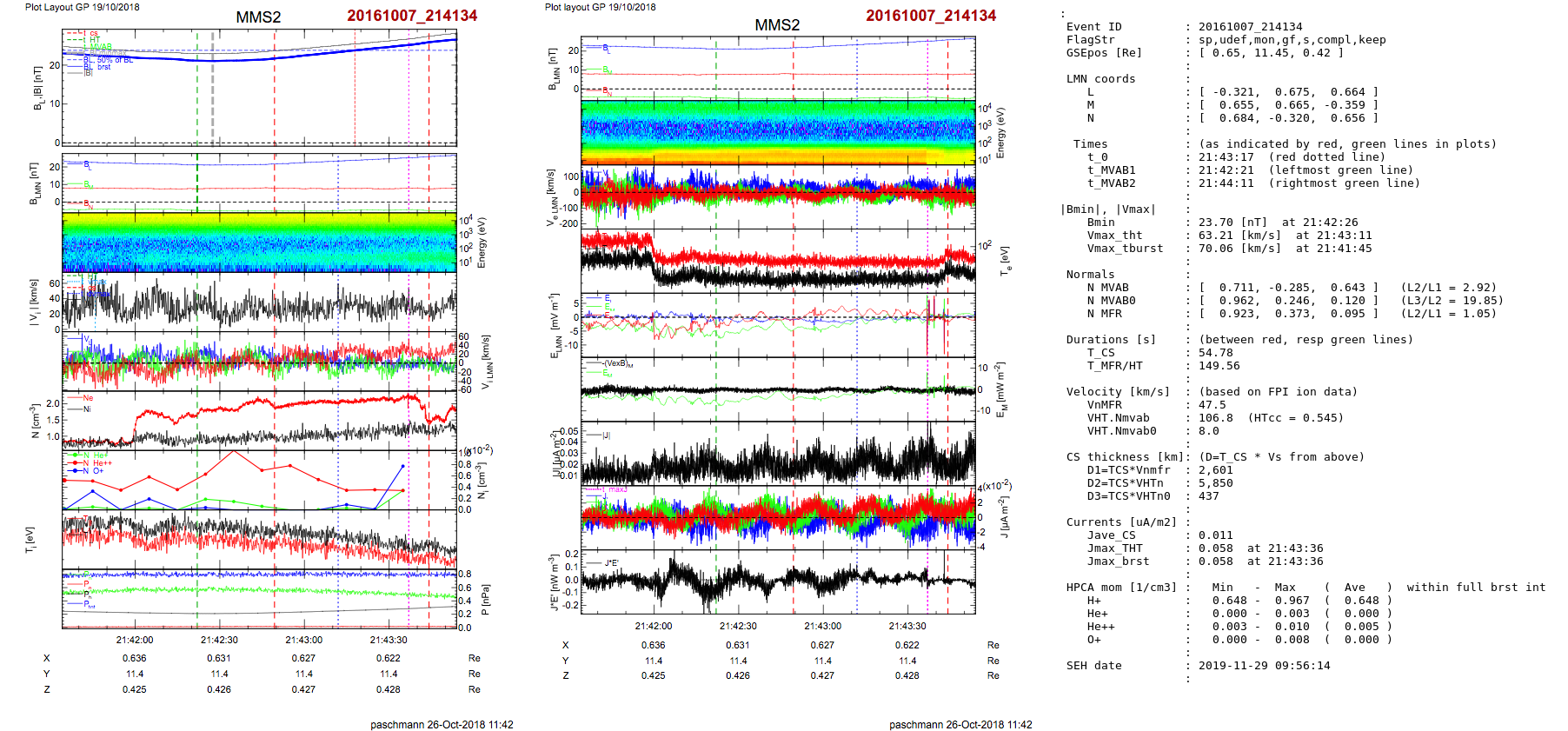1568x731 pixels.
Task: Click the CS thickness [km] heading
Action: (x=1125, y=457)
